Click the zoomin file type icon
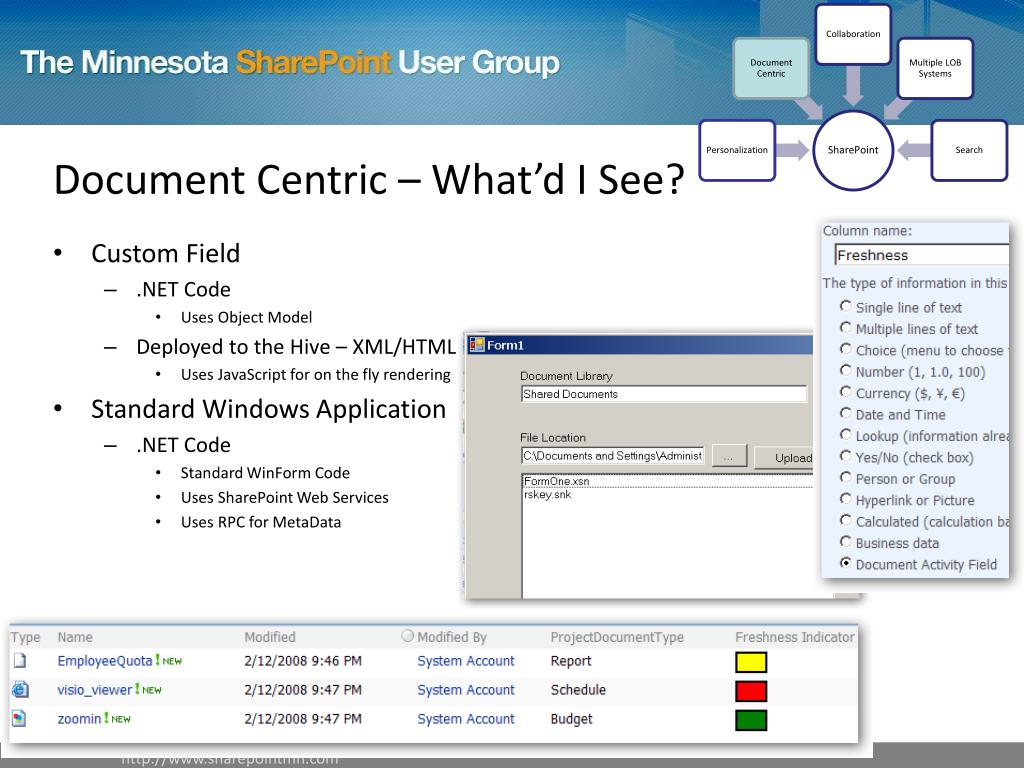This screenshot has height=768, width=1024. [x=20, y=718]
